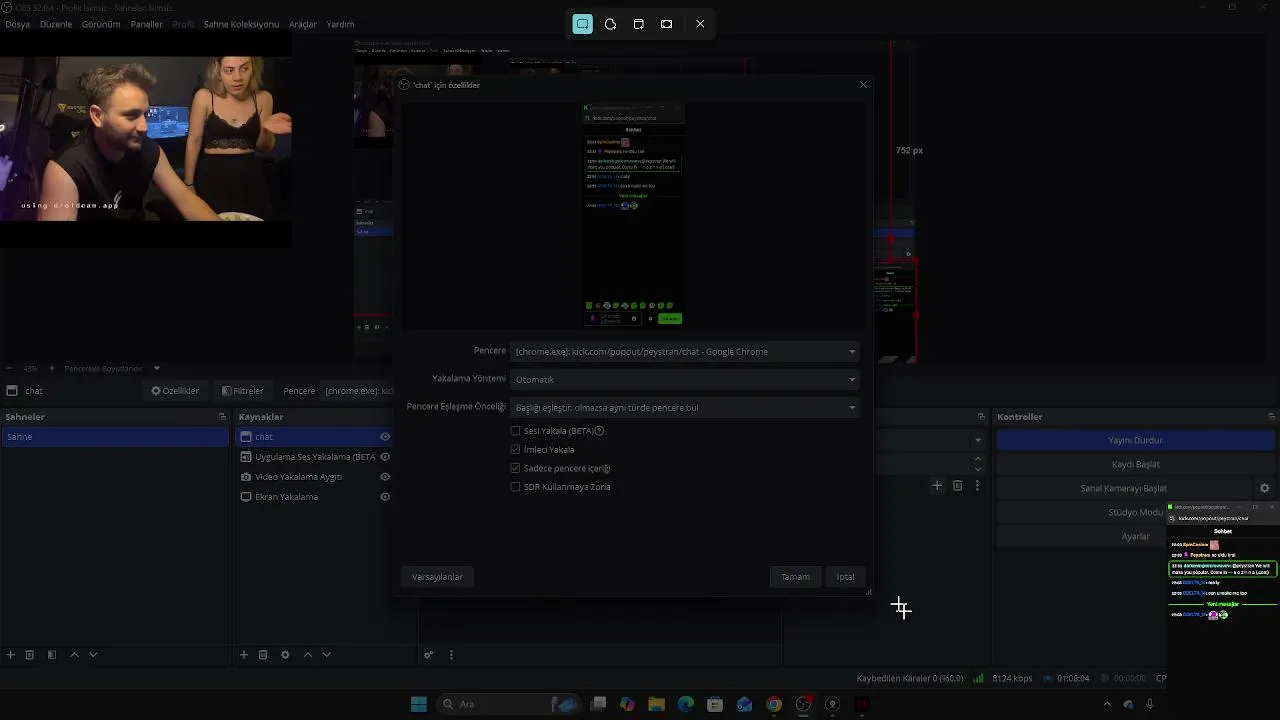Show hidden system tray icons

[1107, 704]
